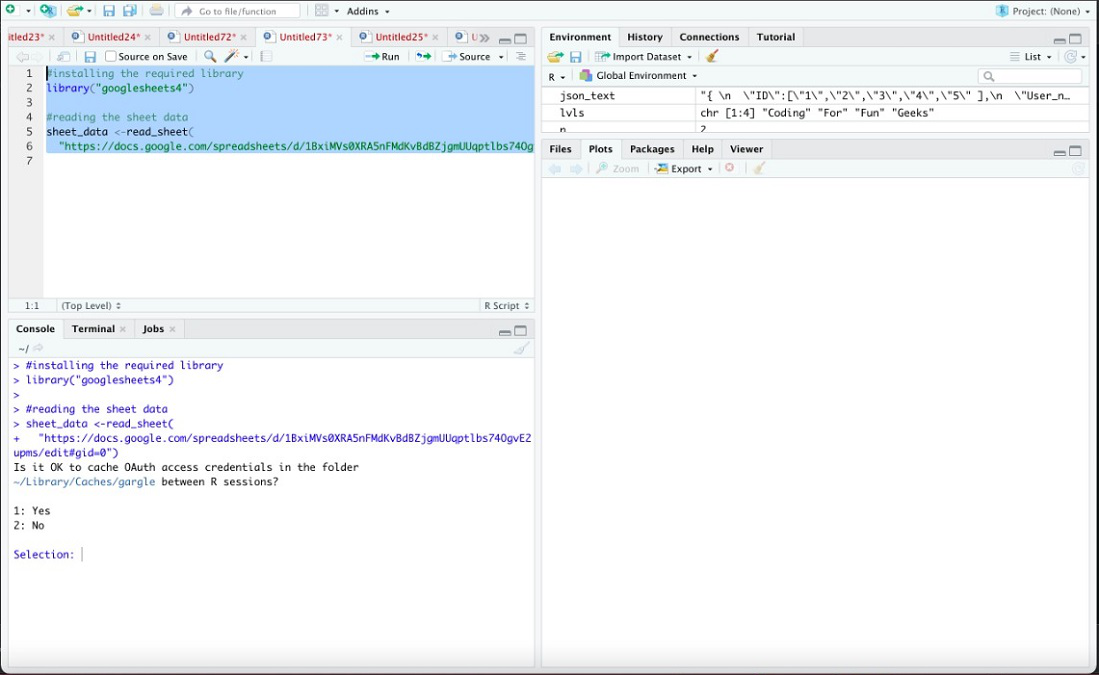Click Import Dataset button
The image size is (1099, 675).
(643, 57)
